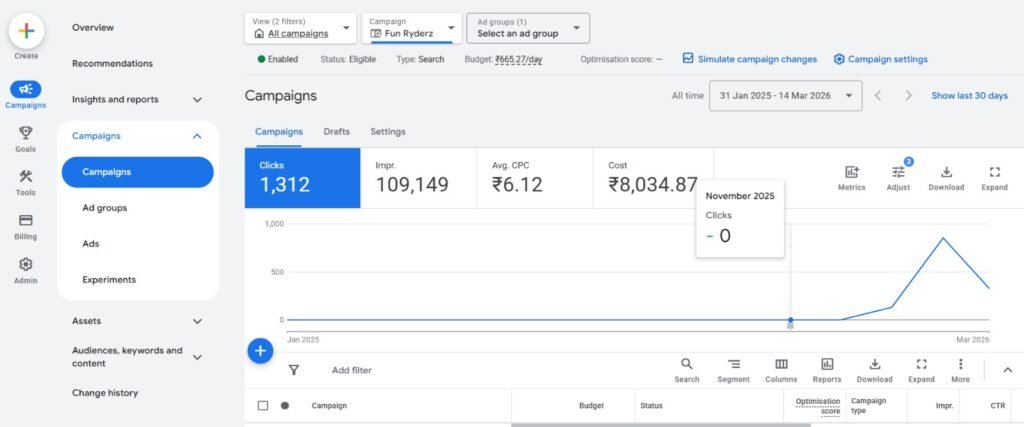Modify table Columns
Viewport: 1024px width, 427px height.
(x=781, y=370)
